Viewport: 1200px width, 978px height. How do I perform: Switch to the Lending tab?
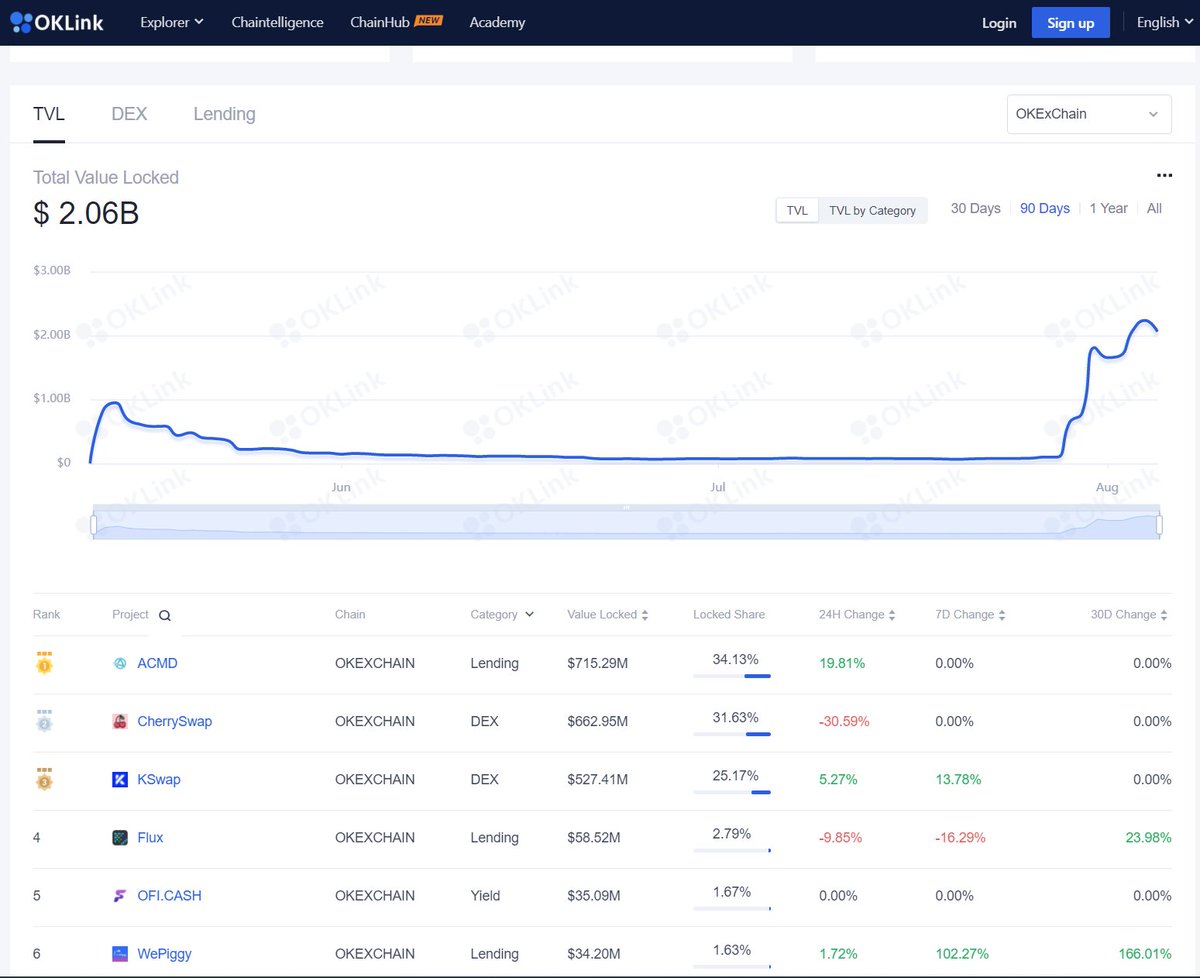click(224, 114)
